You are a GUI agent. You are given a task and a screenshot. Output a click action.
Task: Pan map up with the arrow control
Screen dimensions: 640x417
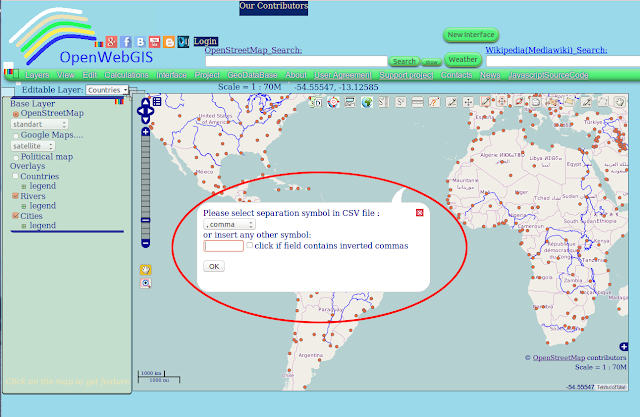[146, 102]
